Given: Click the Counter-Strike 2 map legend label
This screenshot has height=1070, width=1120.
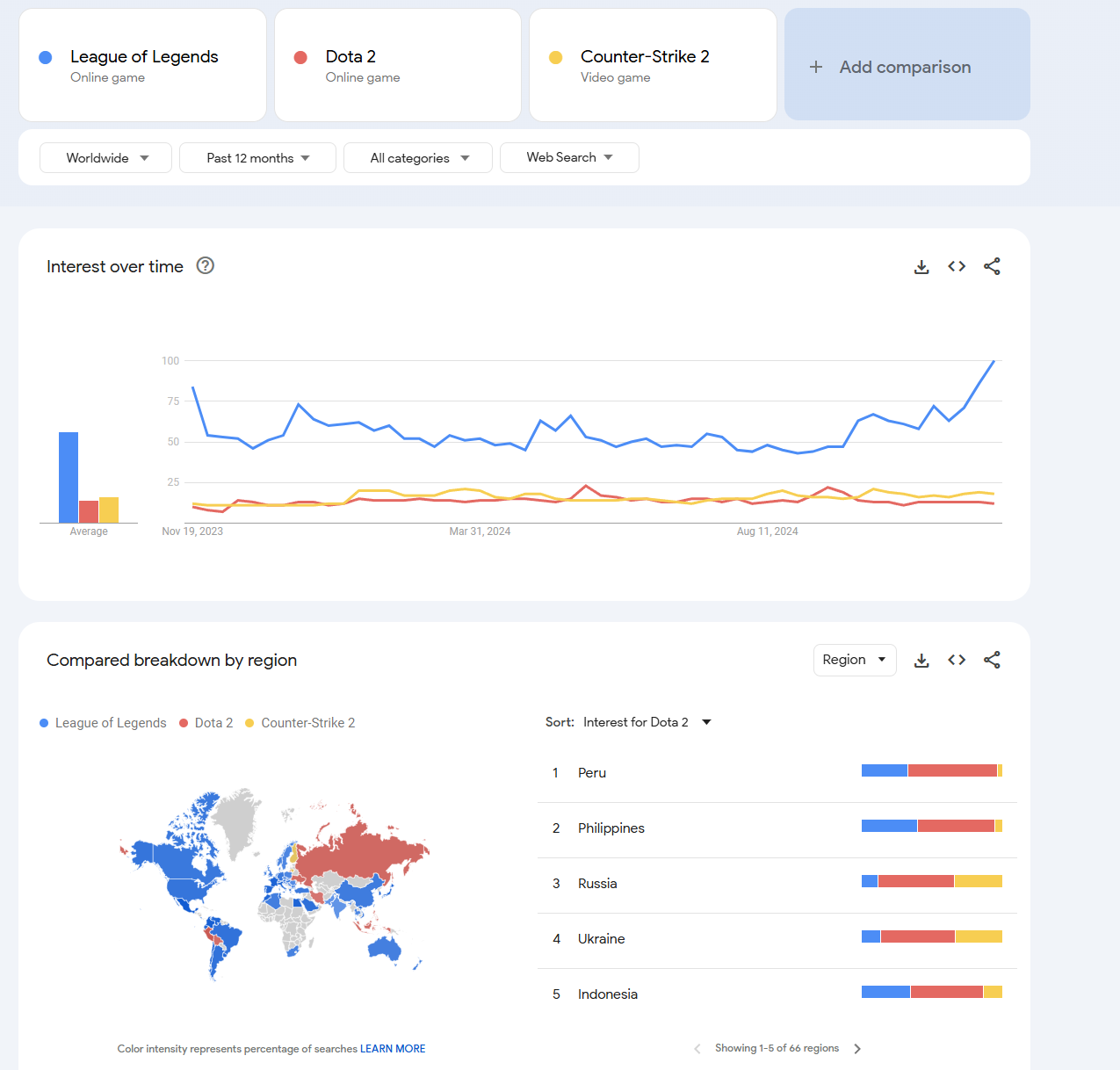Looking at the screenshot, I should 308,723.
